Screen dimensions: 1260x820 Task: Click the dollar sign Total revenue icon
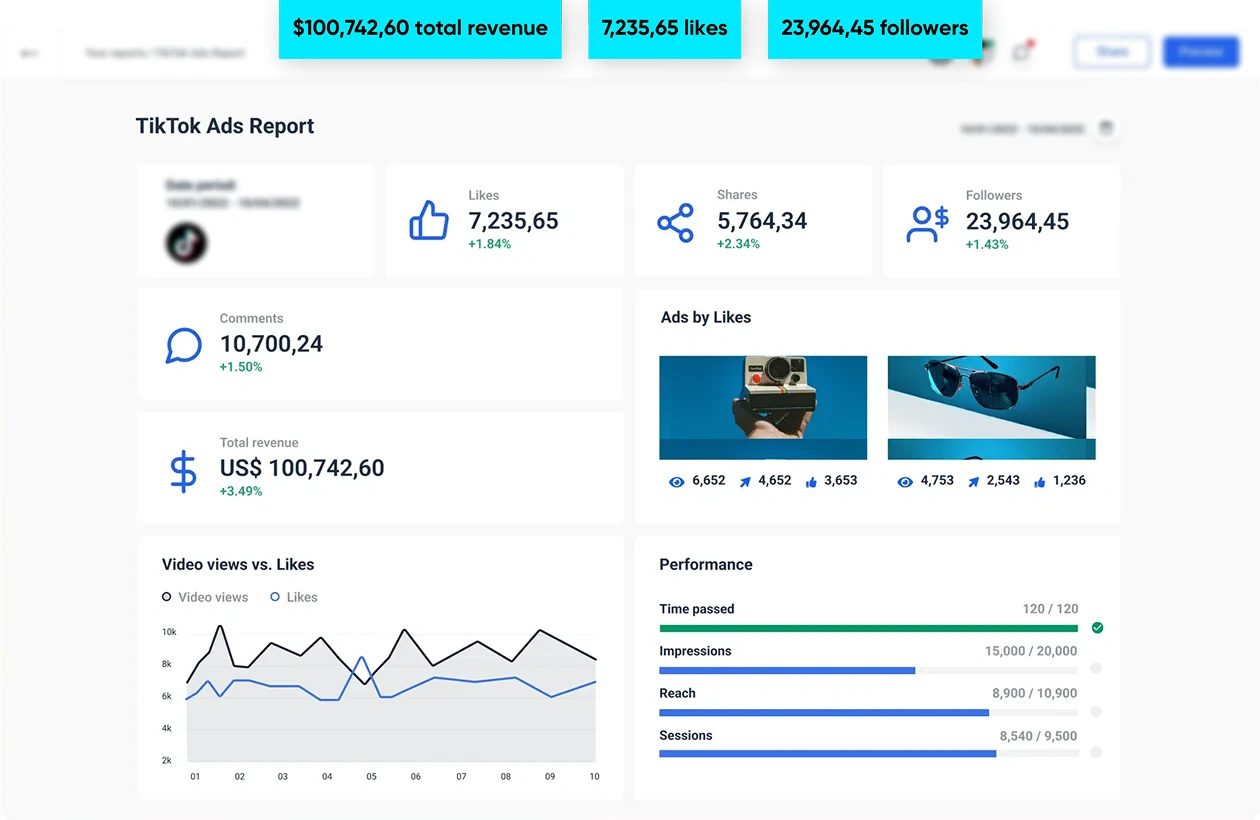pyautogui.click(x=183, y=471)
